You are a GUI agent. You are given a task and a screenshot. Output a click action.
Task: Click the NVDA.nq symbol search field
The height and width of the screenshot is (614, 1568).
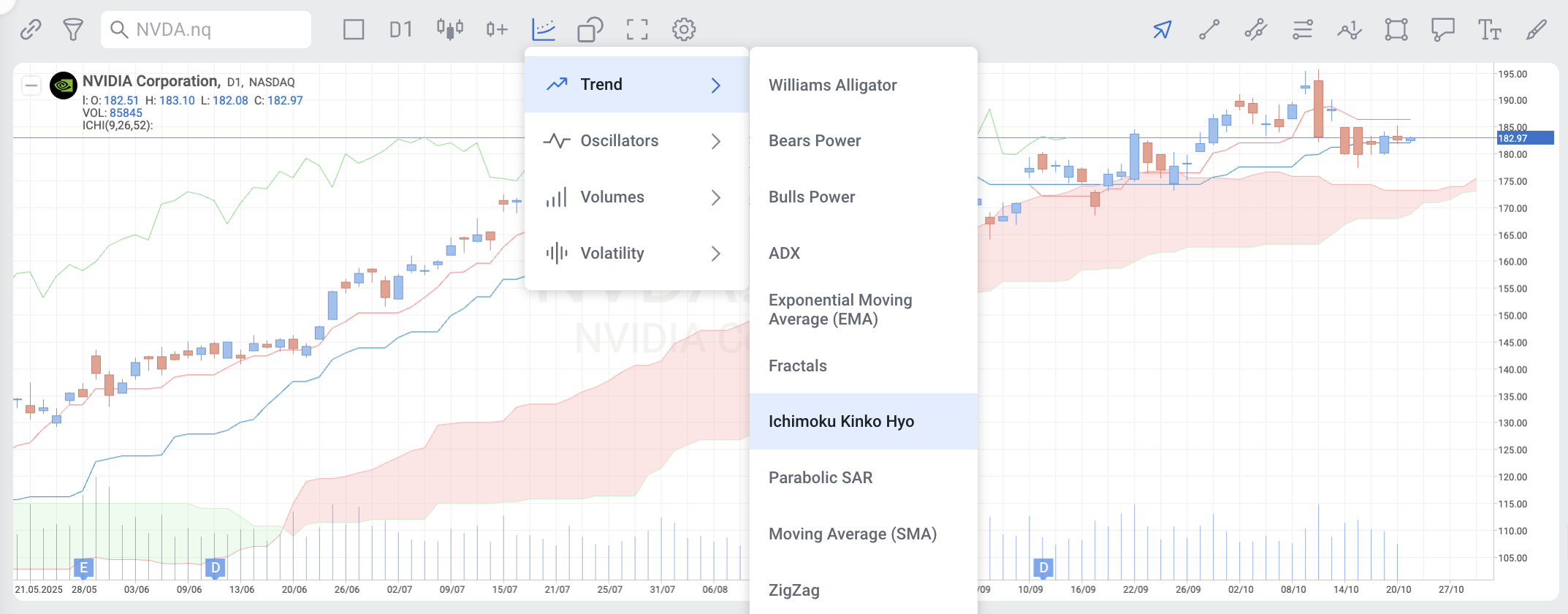[206, 29]
